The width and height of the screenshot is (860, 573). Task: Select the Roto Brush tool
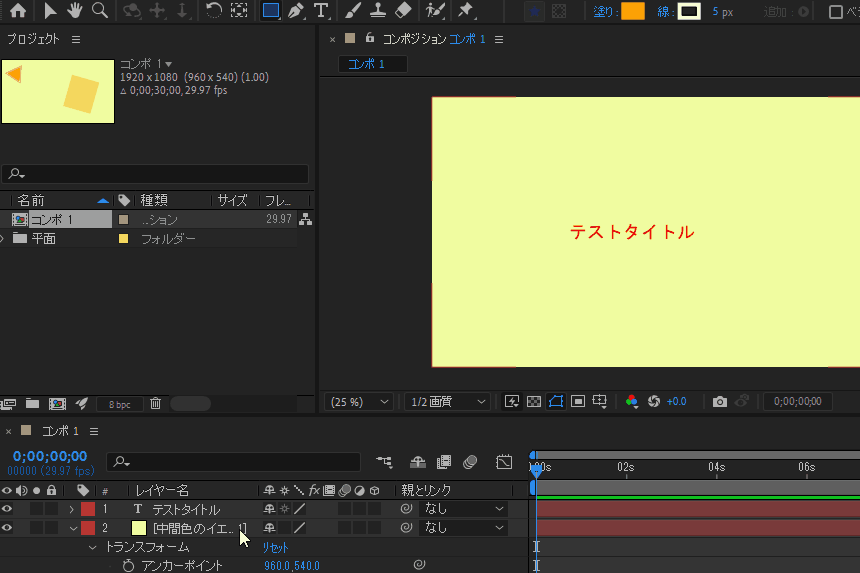point(435,10)
